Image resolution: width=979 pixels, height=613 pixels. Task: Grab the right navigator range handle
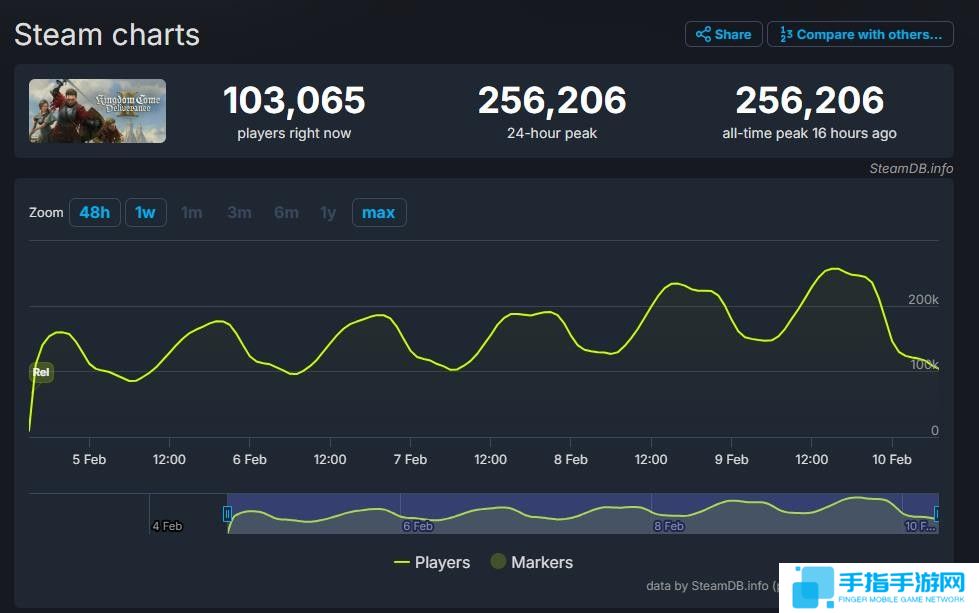tap(937, 513)
